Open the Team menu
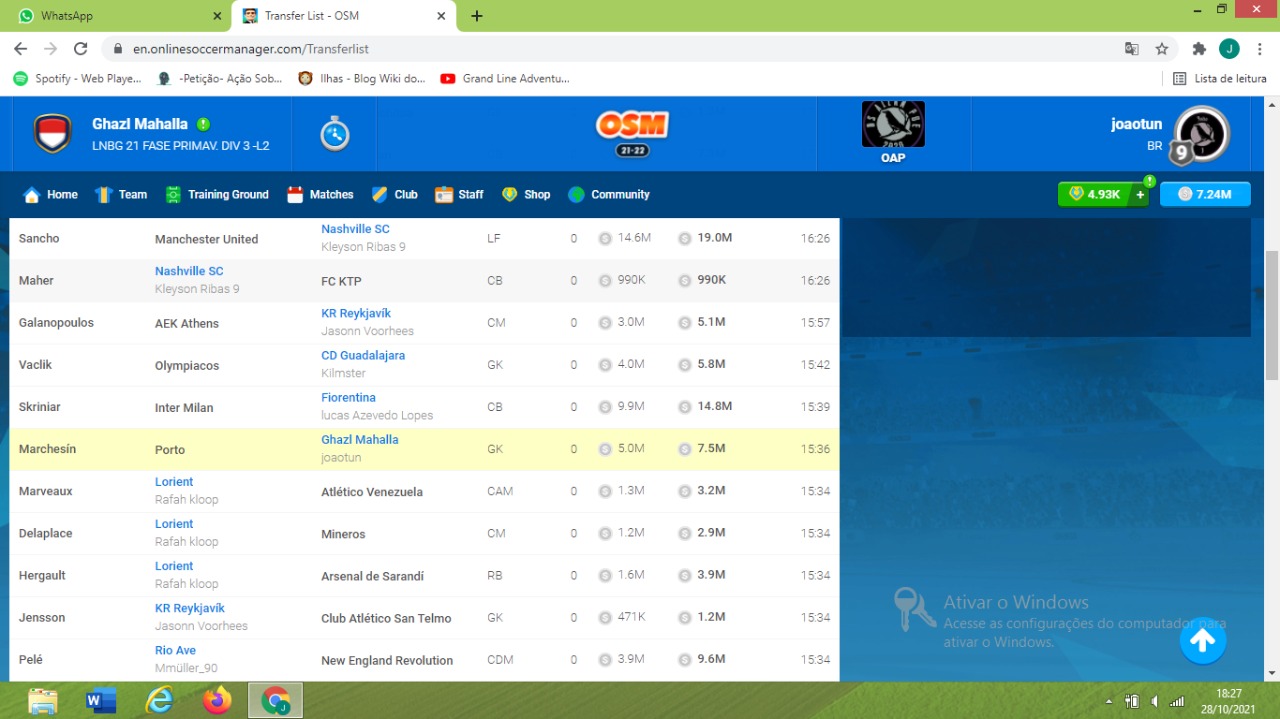The height and width of the screenshot is (719, 1280). pyautogui.click(x=121, y=194)
